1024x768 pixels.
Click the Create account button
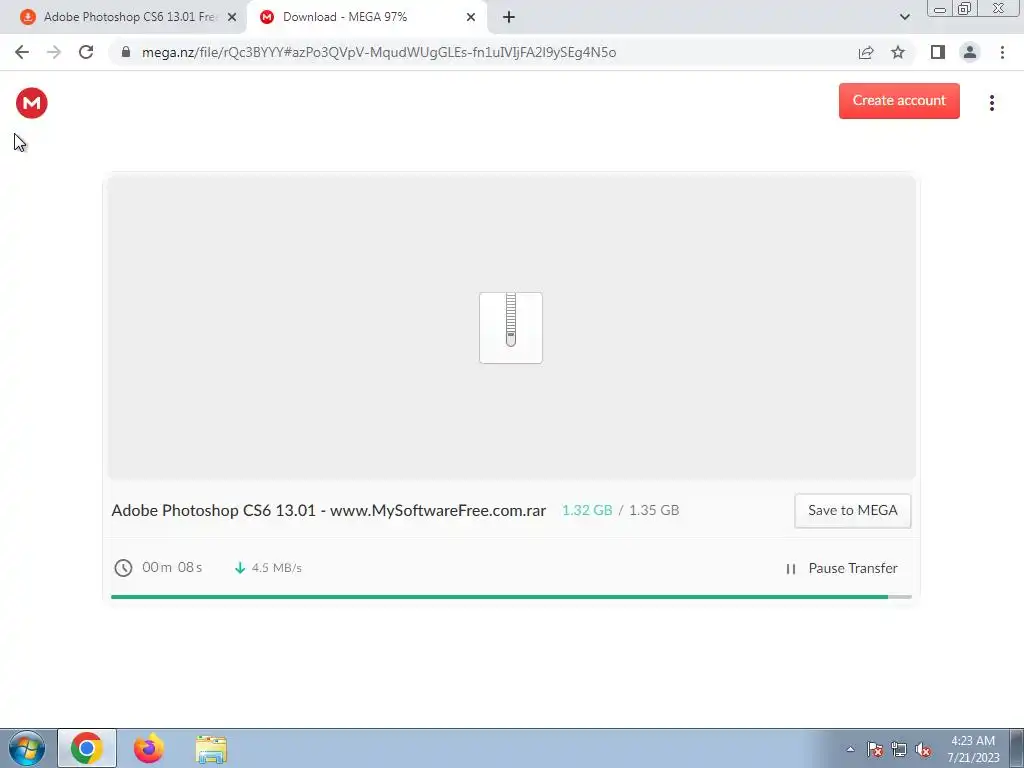pos(899,101)
